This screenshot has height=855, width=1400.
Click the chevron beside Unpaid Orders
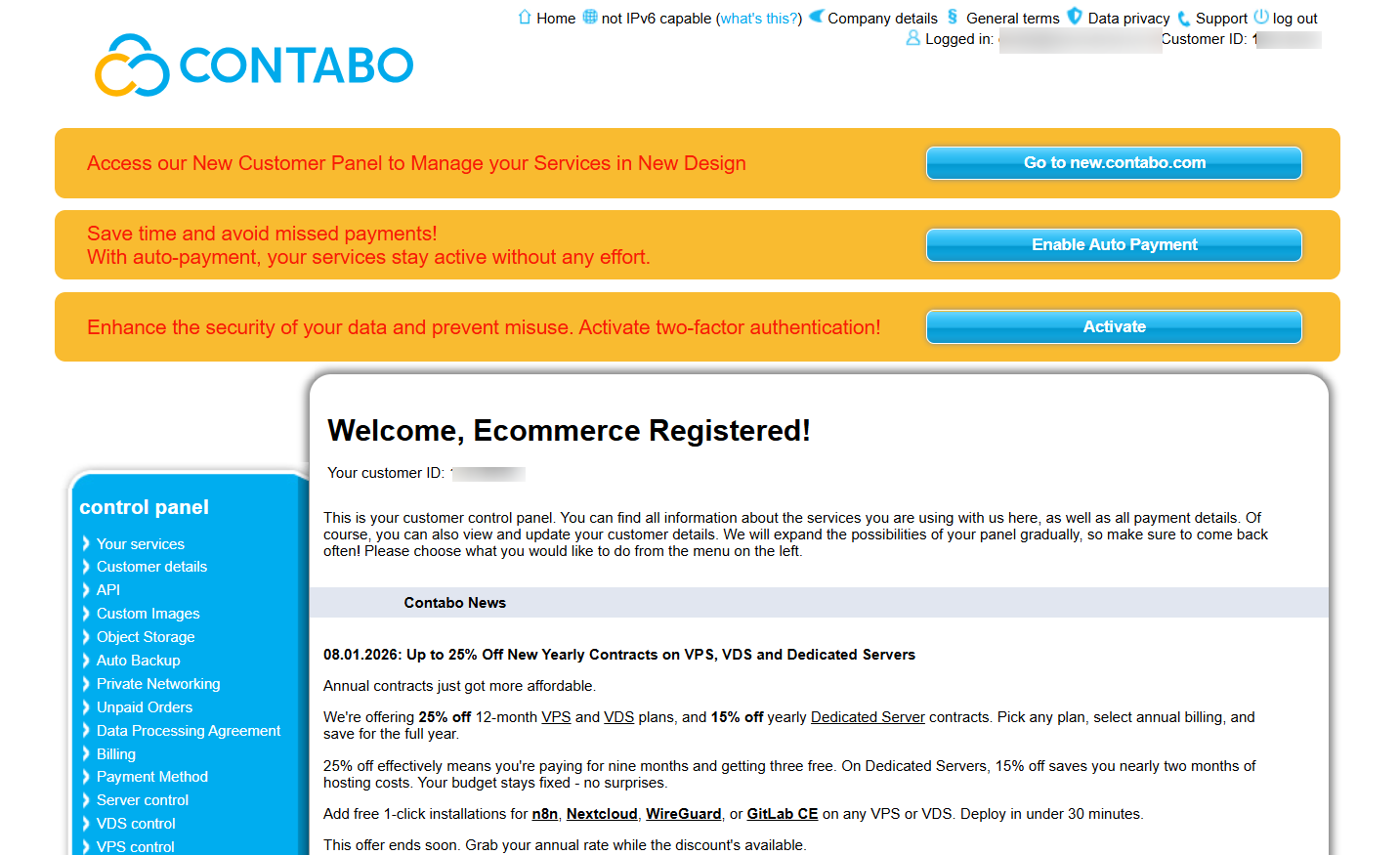86,707
